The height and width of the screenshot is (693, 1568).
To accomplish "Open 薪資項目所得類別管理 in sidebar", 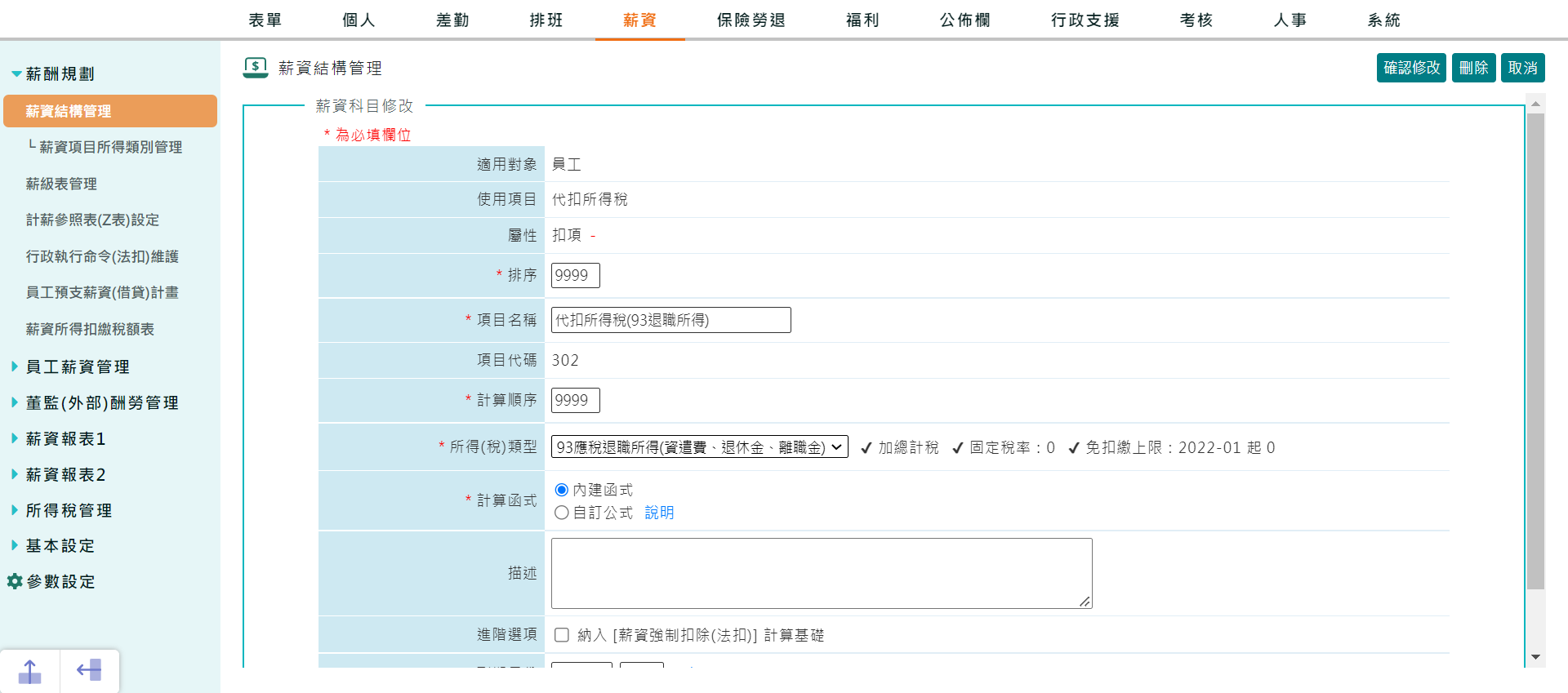I will point(110,147).
